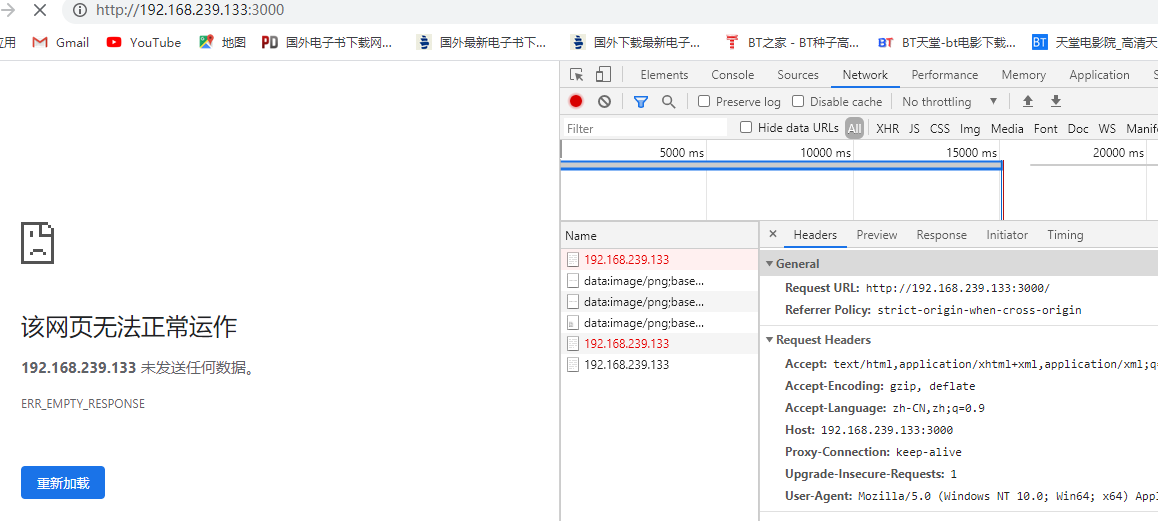Filter requests by Img
Screen dimensions: 1158x521
coord(970,129)
